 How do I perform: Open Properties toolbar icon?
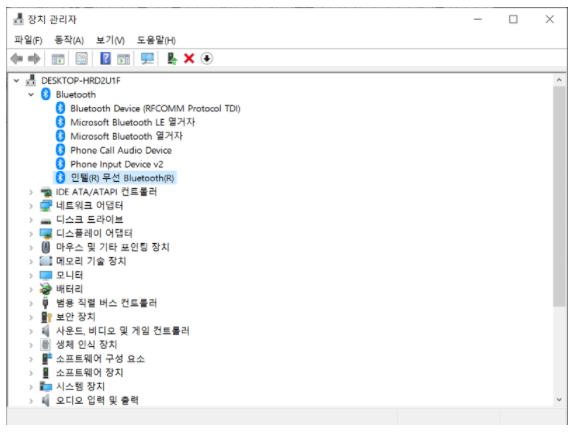(81, 59)
